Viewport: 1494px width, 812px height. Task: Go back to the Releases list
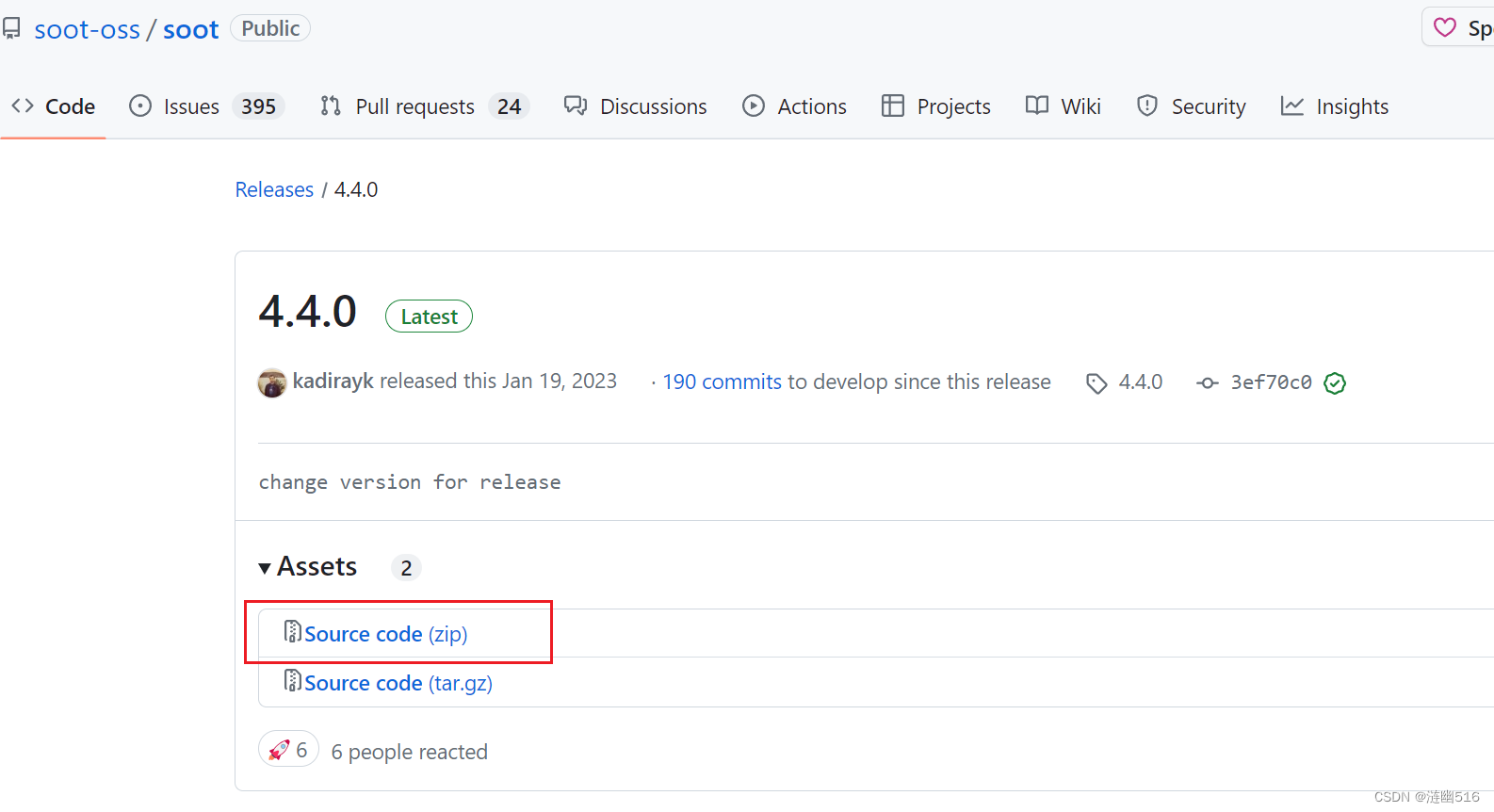pyautogui.click(x=274, y=189)
